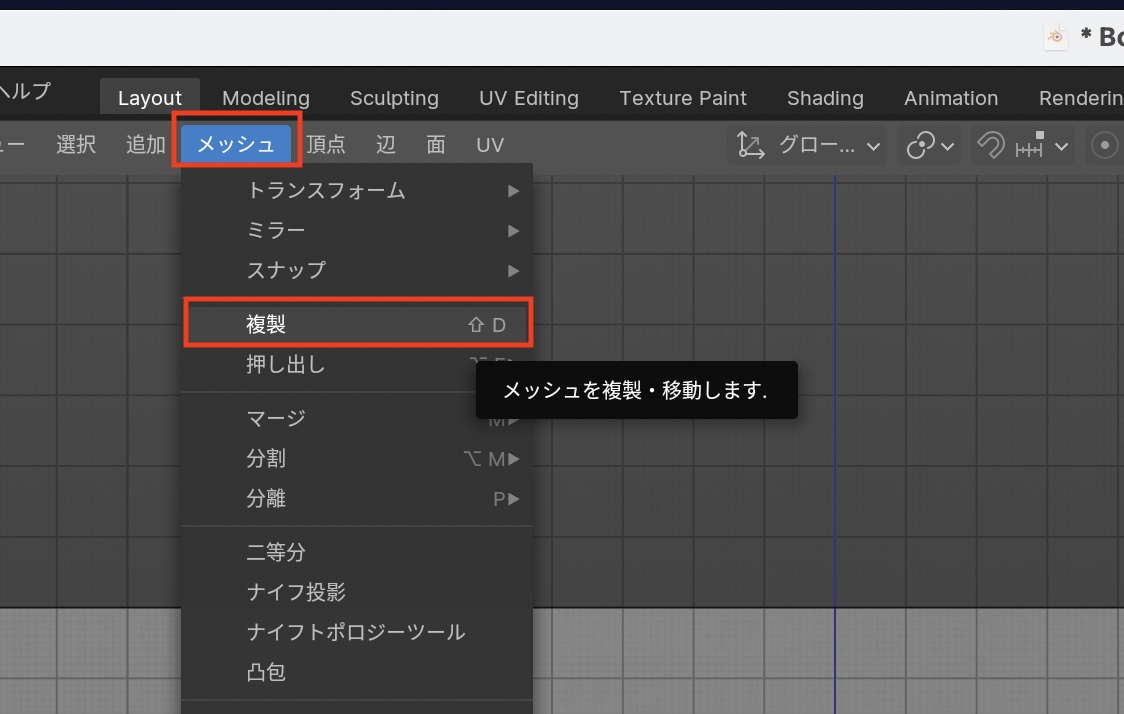Choose 押し出し in the mesh menu

coord(287,365)
